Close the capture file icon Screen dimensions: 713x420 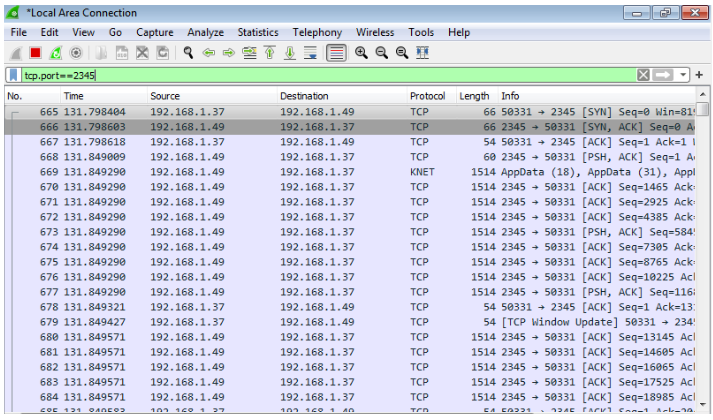[142, 53]
